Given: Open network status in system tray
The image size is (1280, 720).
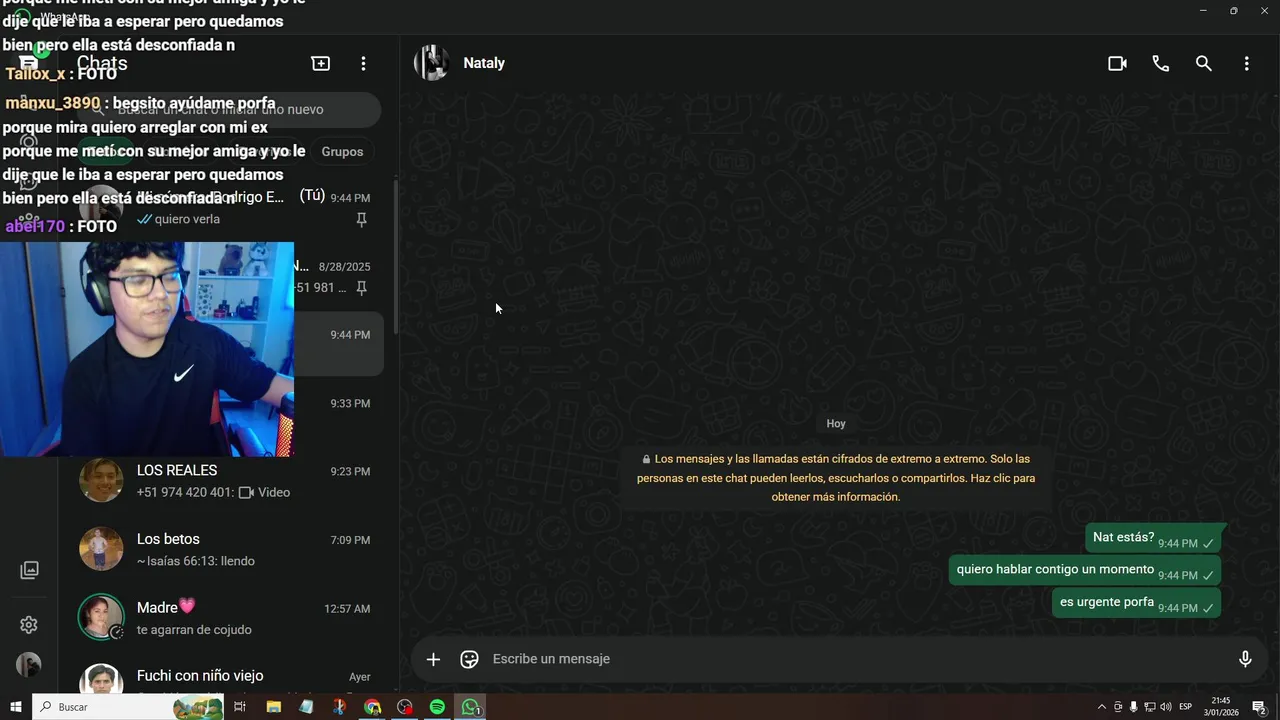Looking at the screenshot, I should (x=1150, y=707).
